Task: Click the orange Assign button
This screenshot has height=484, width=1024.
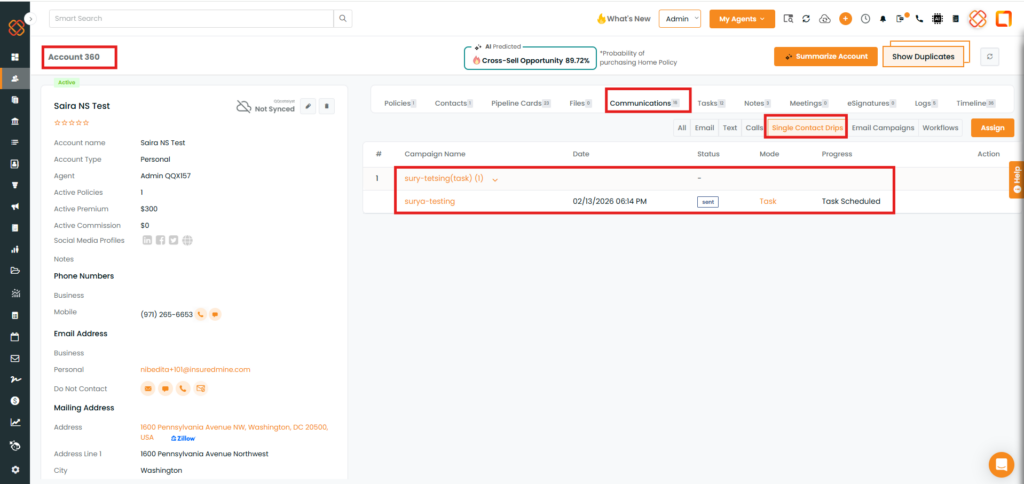Action: click(x=992, y=128)
